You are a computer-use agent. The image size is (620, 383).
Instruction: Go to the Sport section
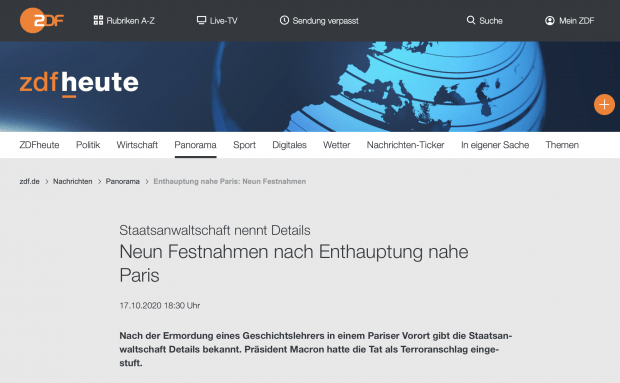click(x=244, y=145)
